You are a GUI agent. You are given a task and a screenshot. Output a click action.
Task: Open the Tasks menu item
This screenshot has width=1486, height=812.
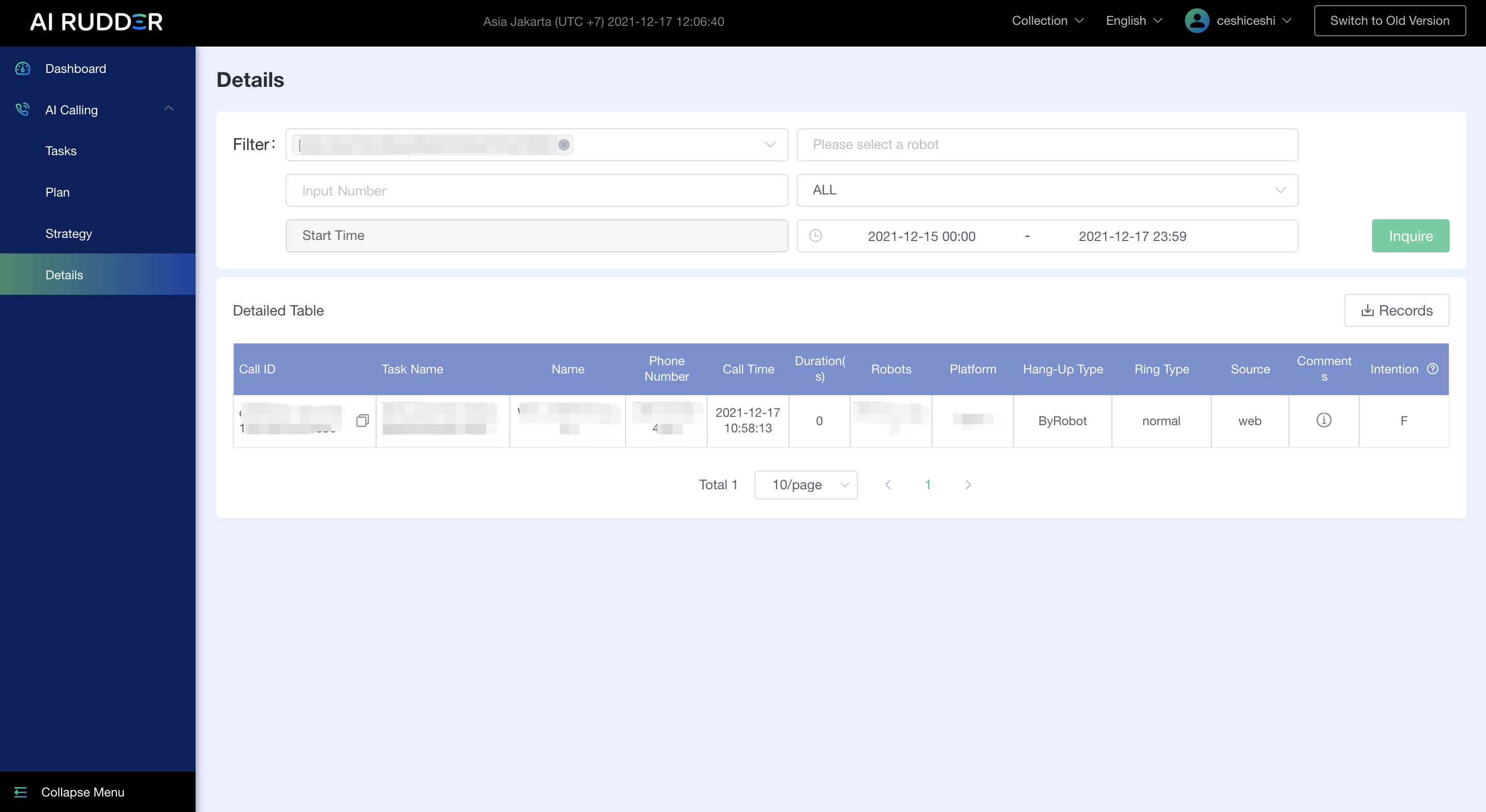tap(61, 151)
